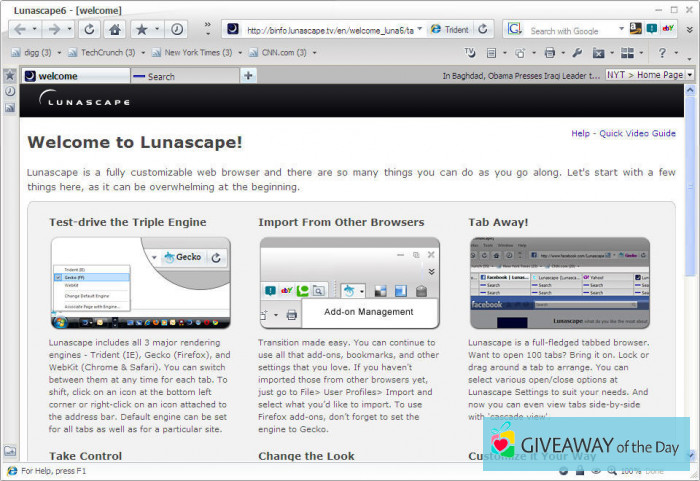Open the Forward button dropdown arrow
The width and height of the screenshot is (700, 481).
[70, 30]
